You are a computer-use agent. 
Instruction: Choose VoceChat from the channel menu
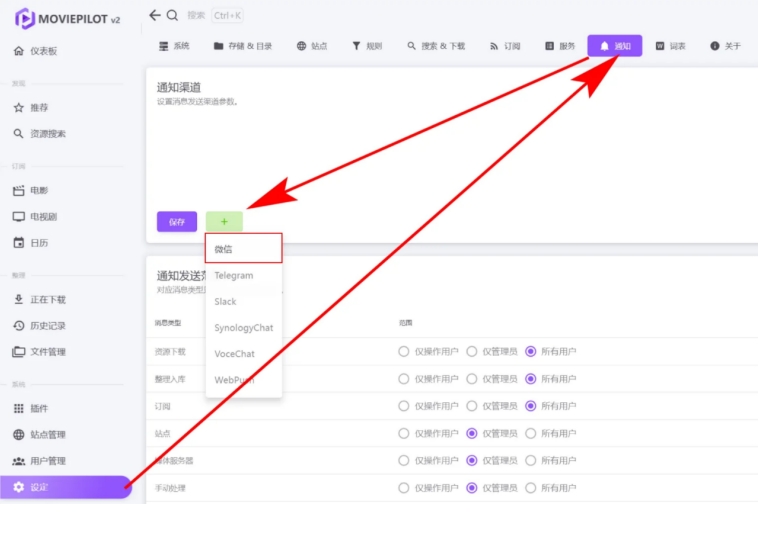point(244,354)
